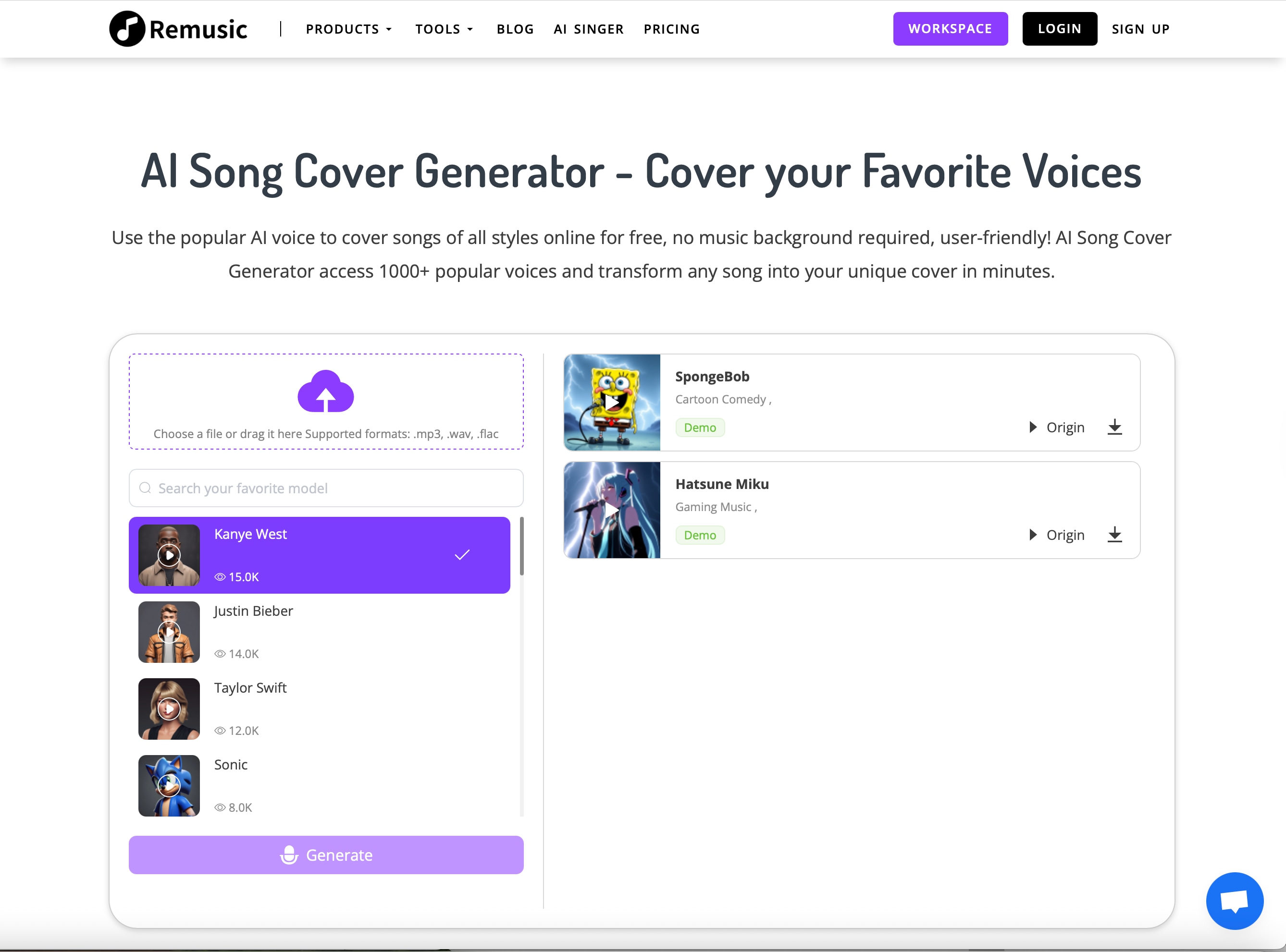The width and height of the screenshot is (1286, 952).
Task: Click the Hatsune Miku title text
Action: (x=722, y=484)
